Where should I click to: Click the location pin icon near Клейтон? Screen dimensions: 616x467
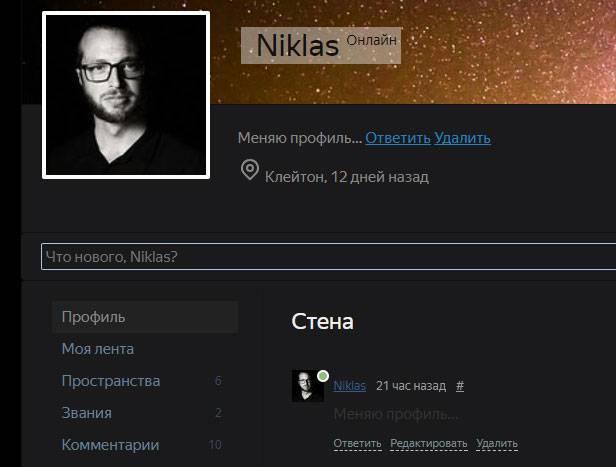tap(250, 170)
